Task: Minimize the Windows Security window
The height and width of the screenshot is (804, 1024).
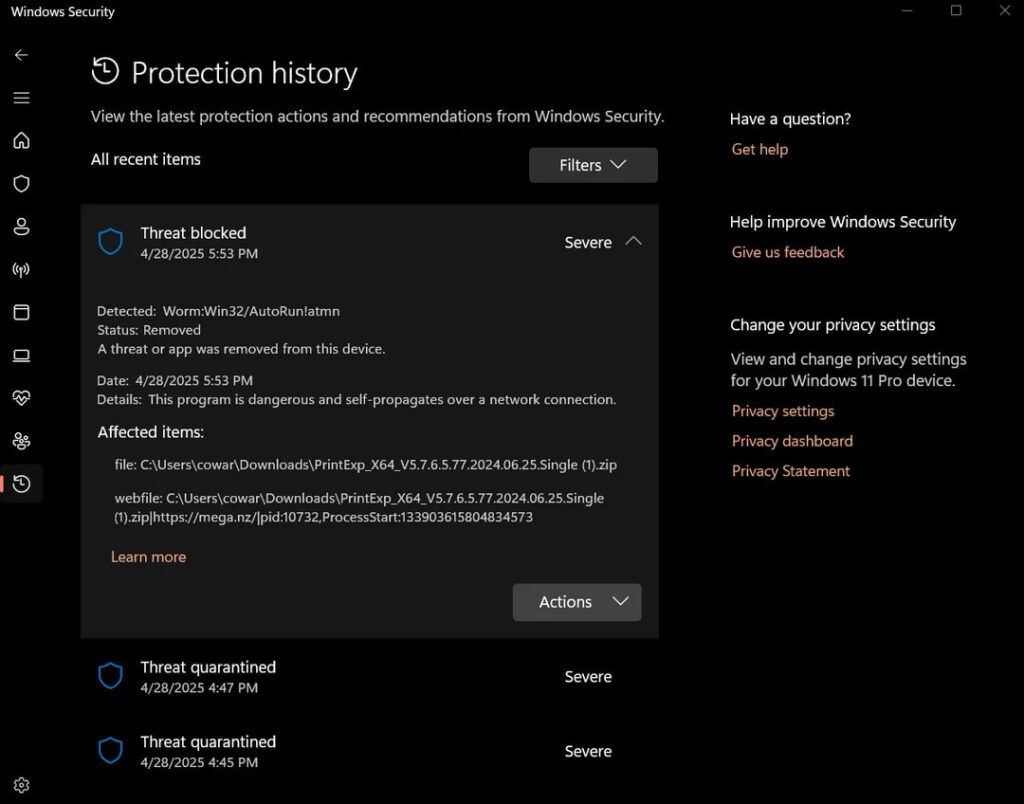Action: pyautogui.click(x=907, y=10)
